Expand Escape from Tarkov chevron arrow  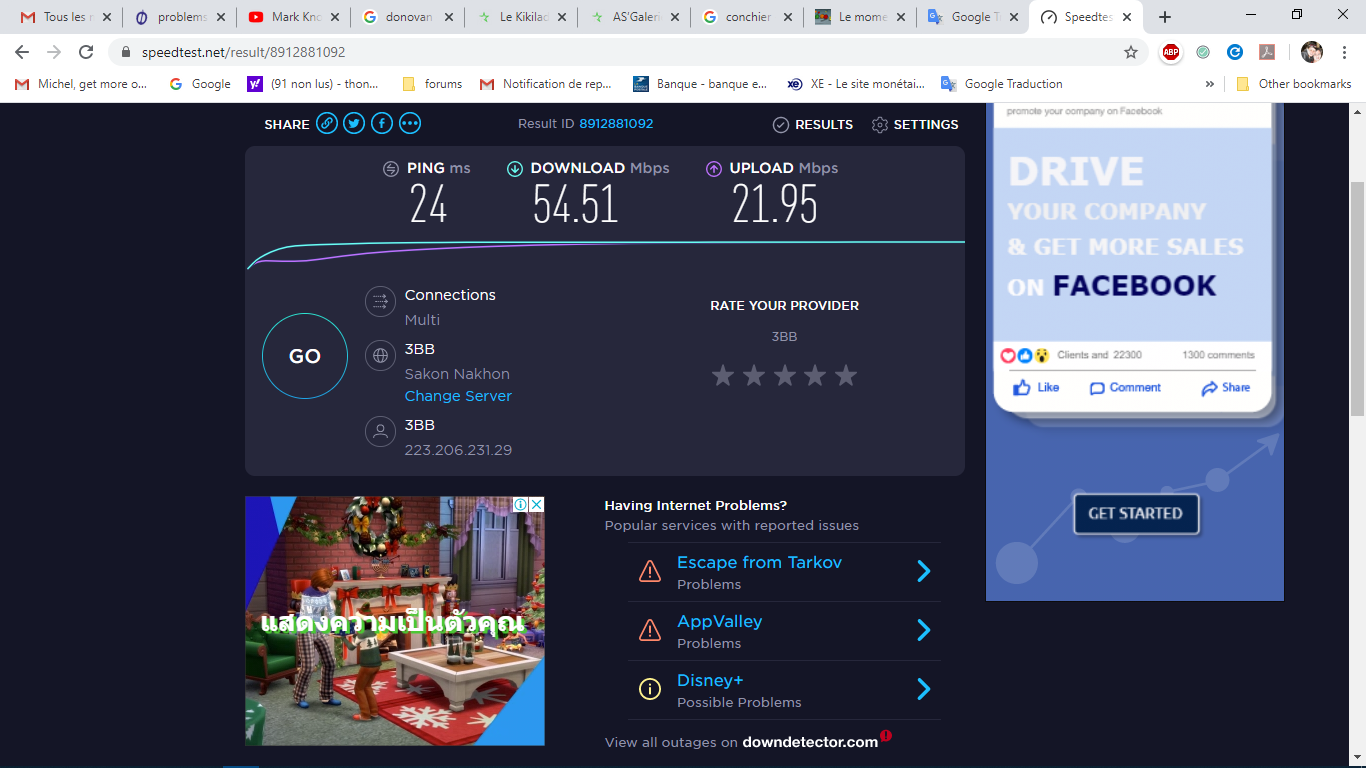pyautogui.click(x=924, y=571)
